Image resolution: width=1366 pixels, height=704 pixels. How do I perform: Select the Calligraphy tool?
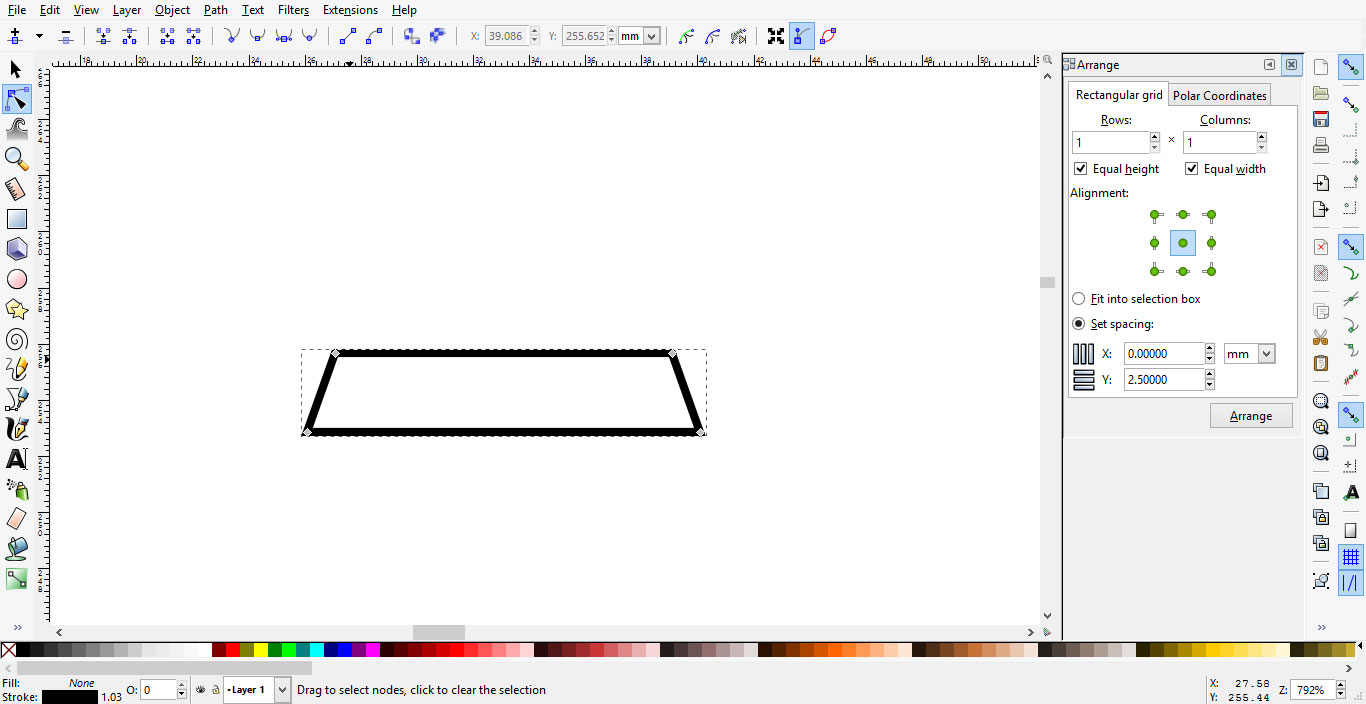(16, 429)
